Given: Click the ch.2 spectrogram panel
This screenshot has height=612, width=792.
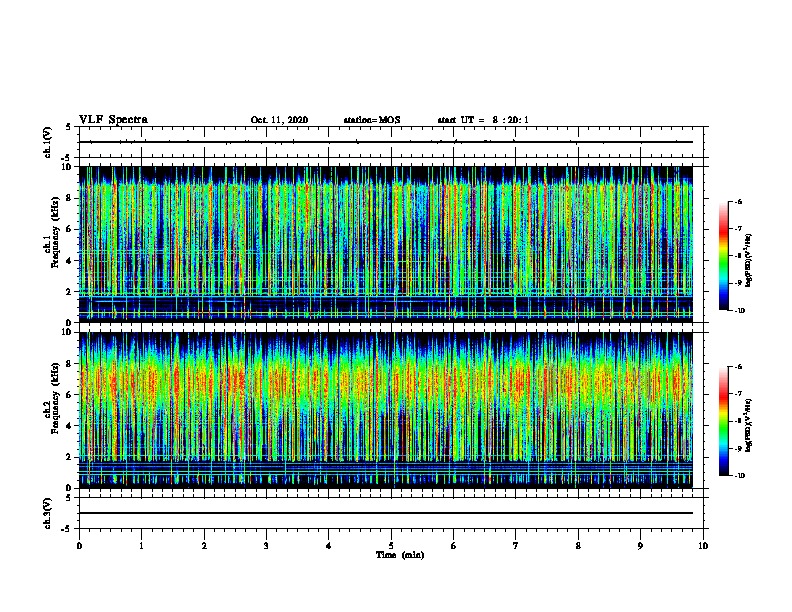Looking at the screenshot, I should point(386,410).
